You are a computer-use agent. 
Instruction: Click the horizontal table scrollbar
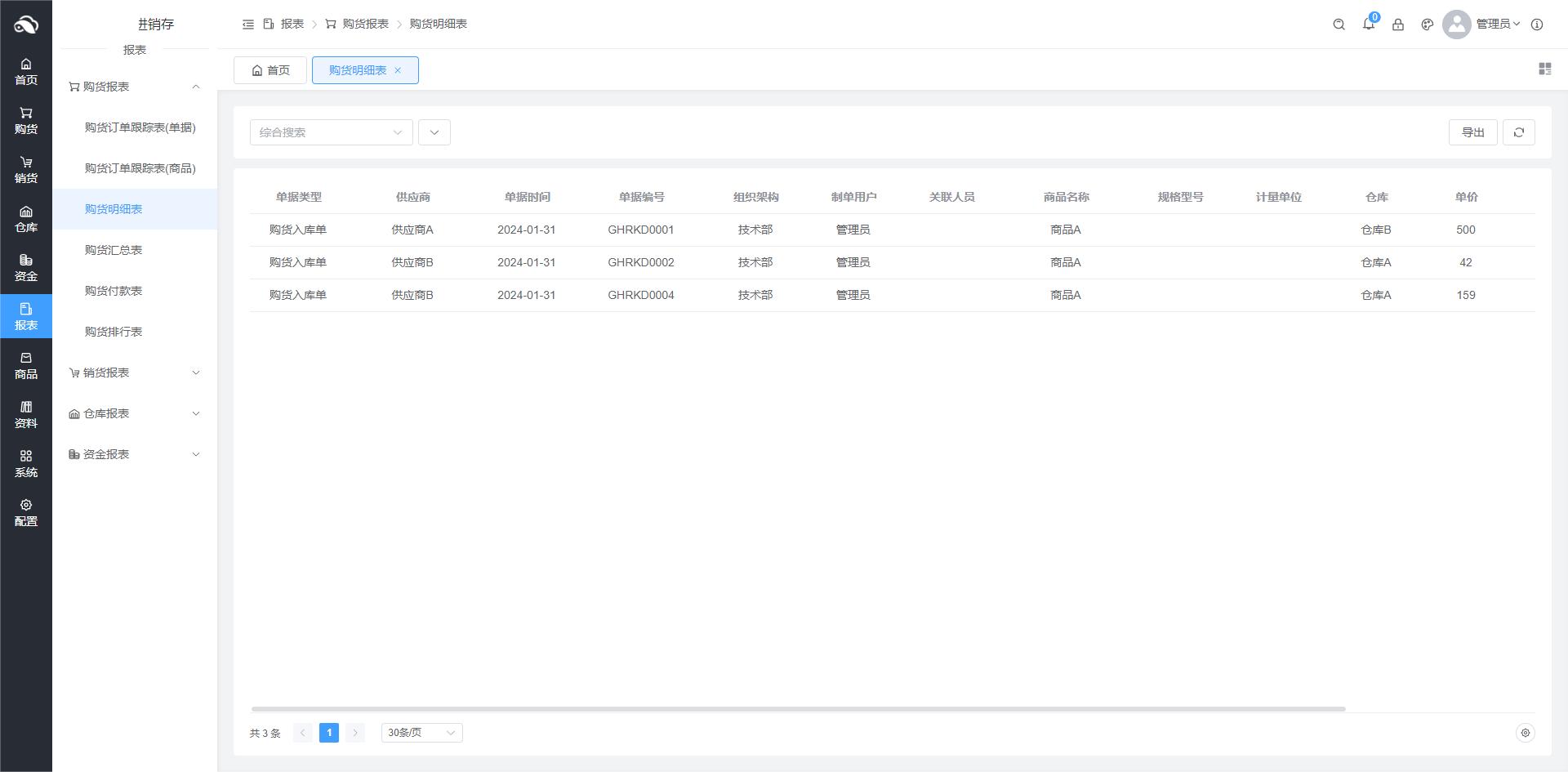tap(798, 708)
